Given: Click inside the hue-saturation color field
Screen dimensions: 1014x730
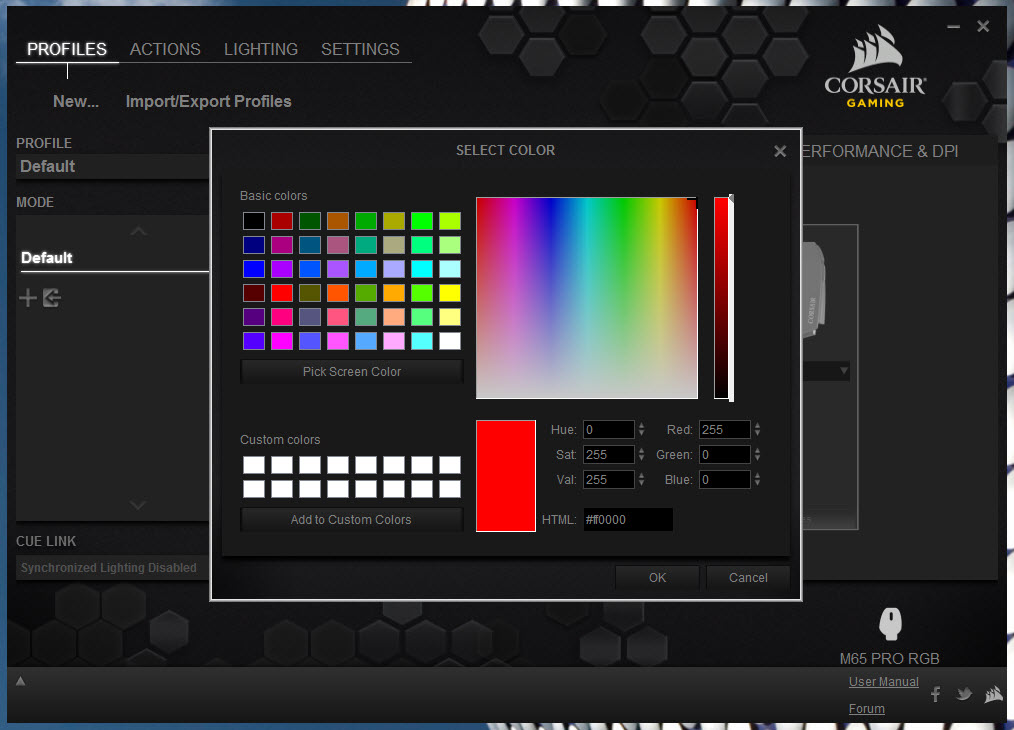Looking at the screenshot, I should coord(587,298).
